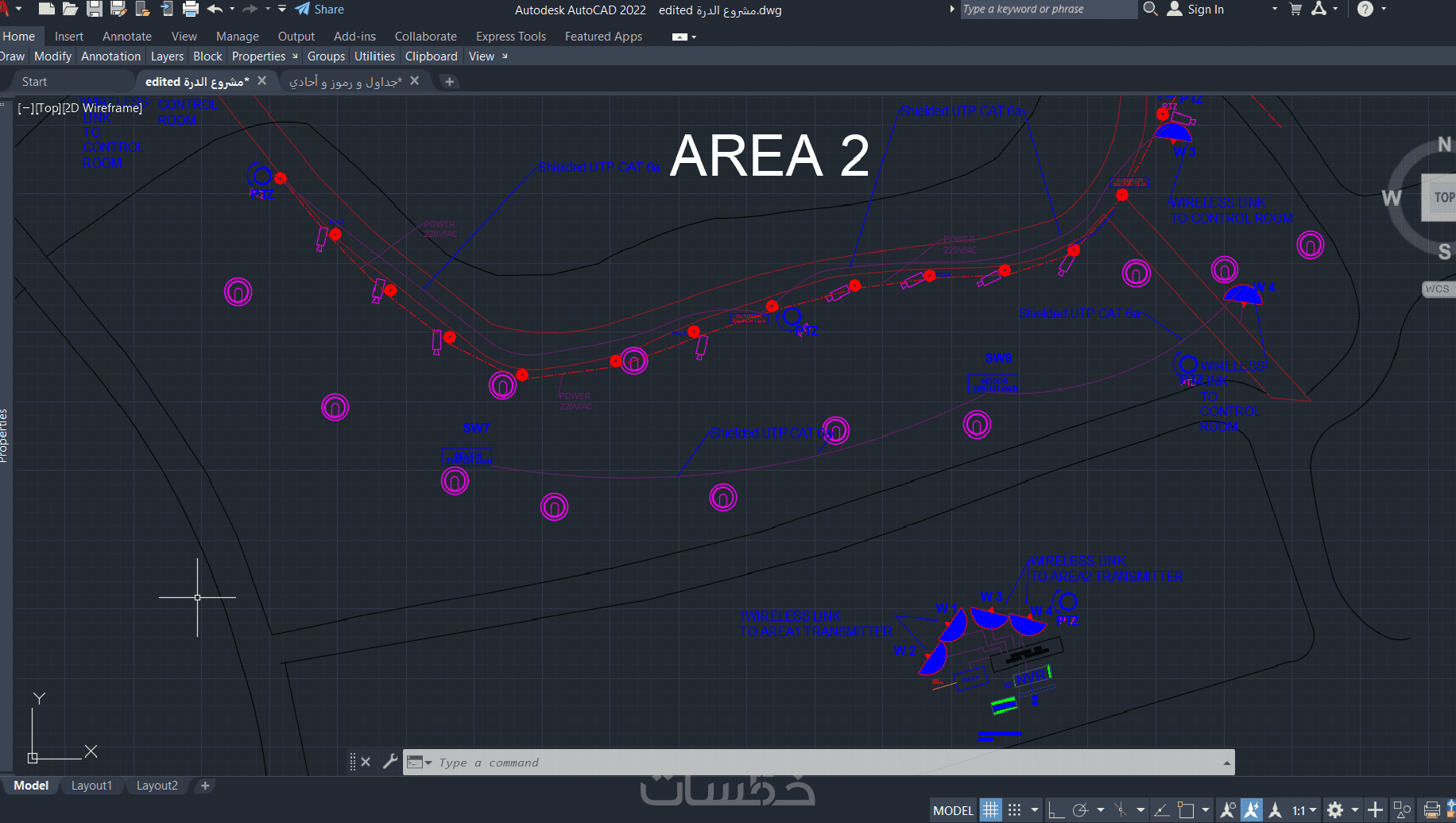This screenshot has height=823, width=1456.
Task: Open the command line customize wrench icon
Action: 389,762
